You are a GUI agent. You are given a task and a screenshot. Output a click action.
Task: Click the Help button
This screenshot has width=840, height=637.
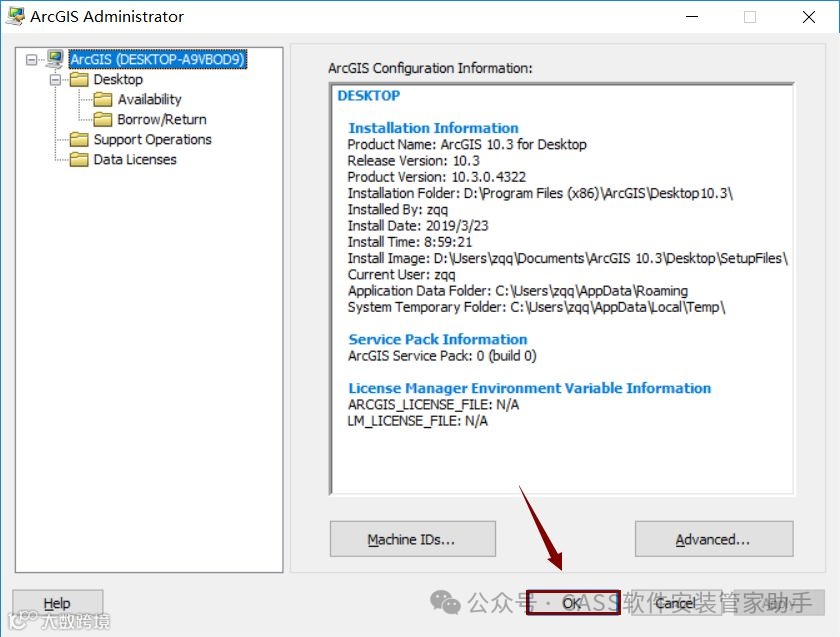click(x=57, y=603)
